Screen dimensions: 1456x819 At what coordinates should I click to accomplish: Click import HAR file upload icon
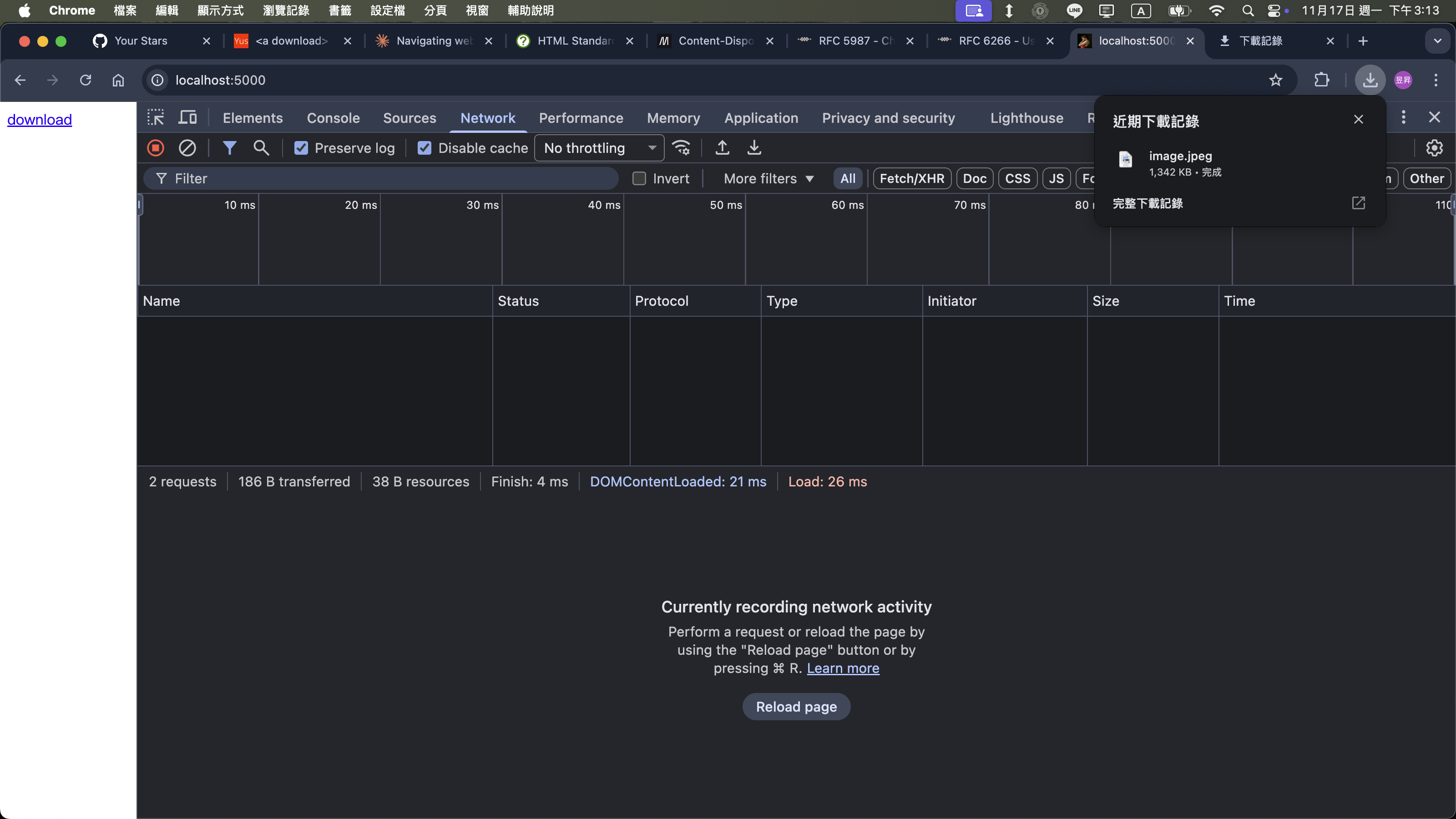pyautogui.click(x=722, y=148)
